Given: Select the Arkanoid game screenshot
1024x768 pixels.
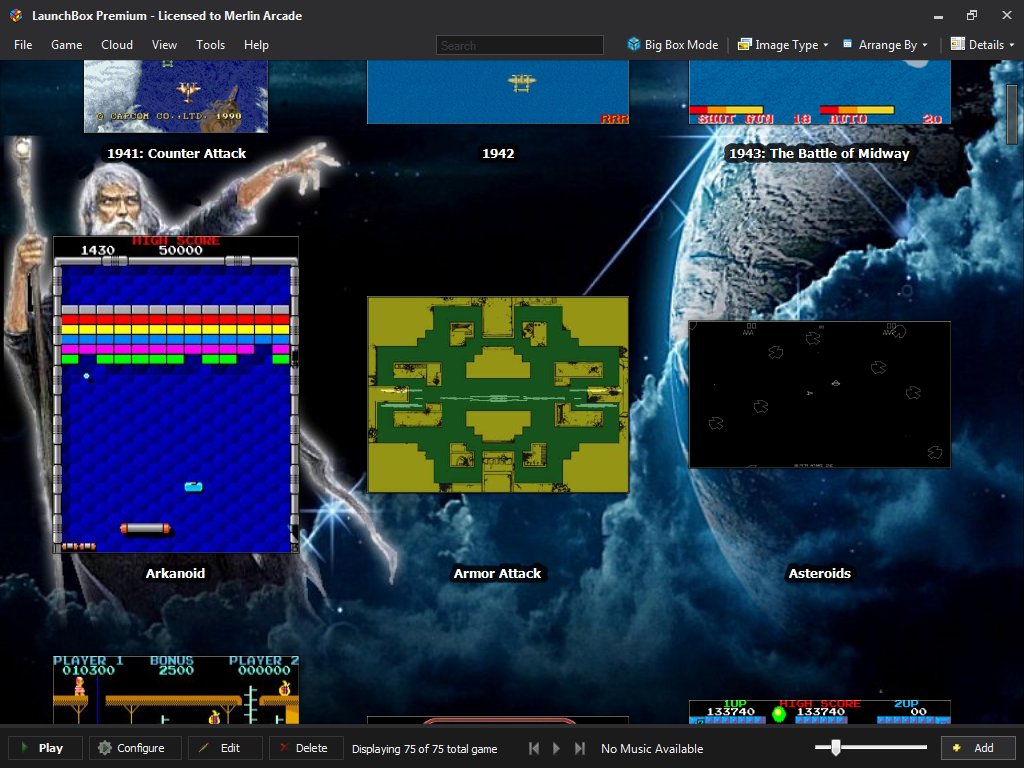Looking at the screenshot, I should [176, 394].
